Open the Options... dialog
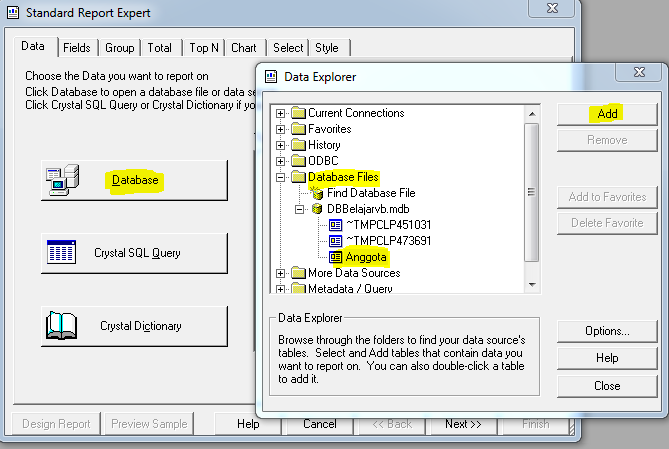The height and width of the screenshot is (449, 669). pos(607,331)
